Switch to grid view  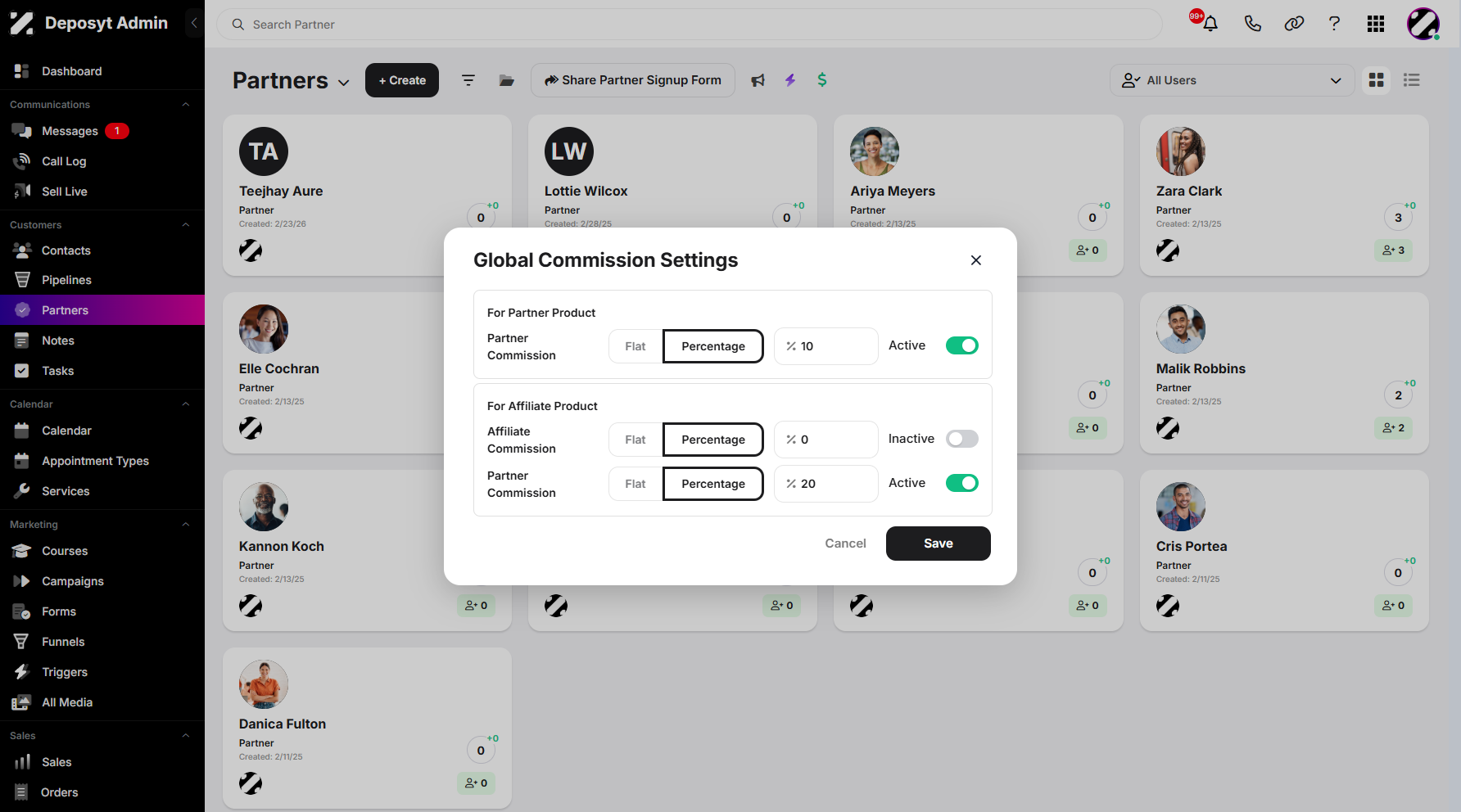point(1377,80)
